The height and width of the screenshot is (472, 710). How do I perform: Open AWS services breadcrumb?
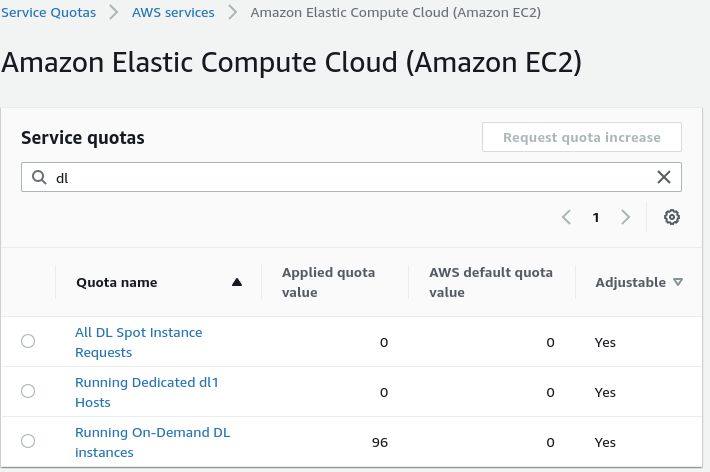(173, 12)
